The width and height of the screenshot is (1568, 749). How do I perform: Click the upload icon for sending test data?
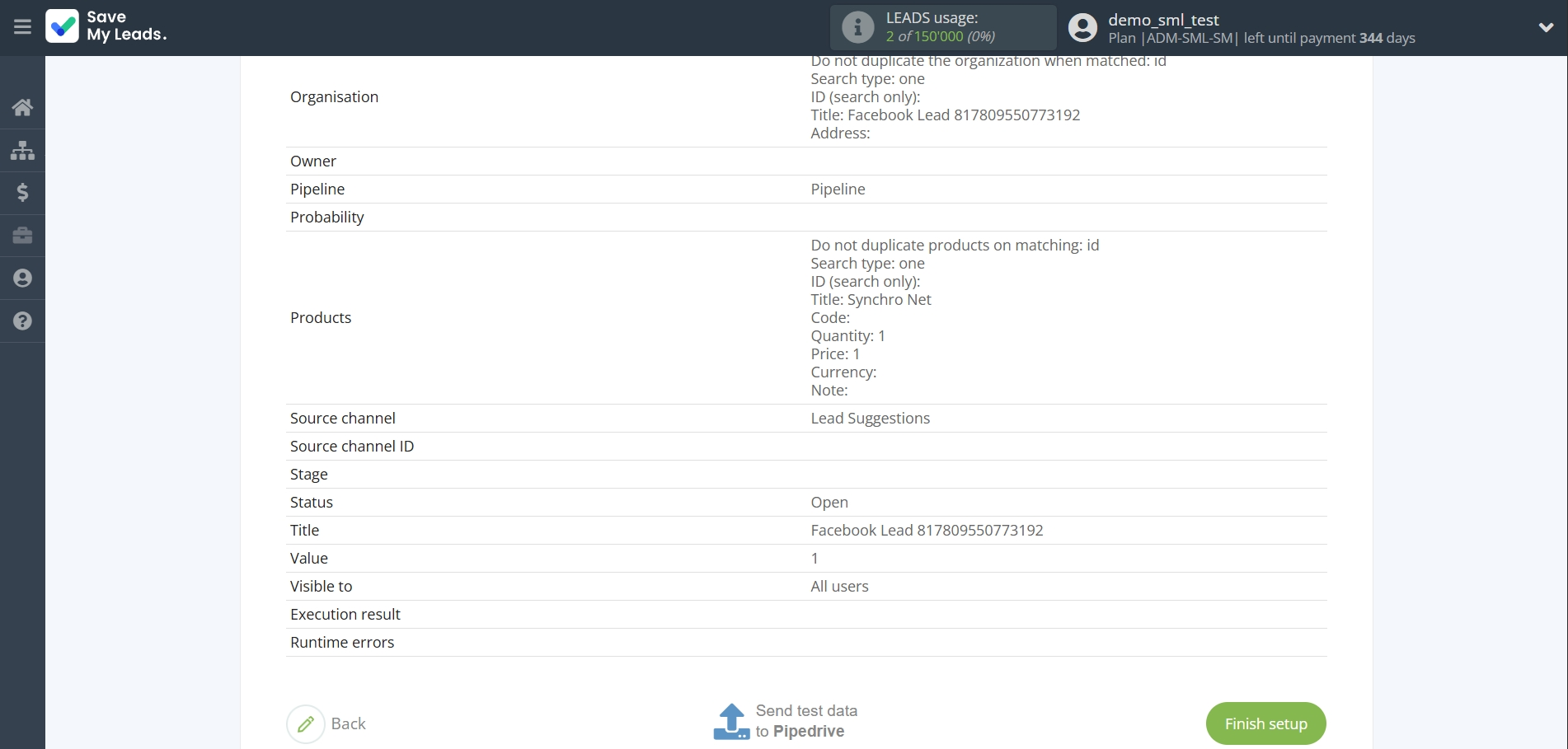[x=730, y=721]
